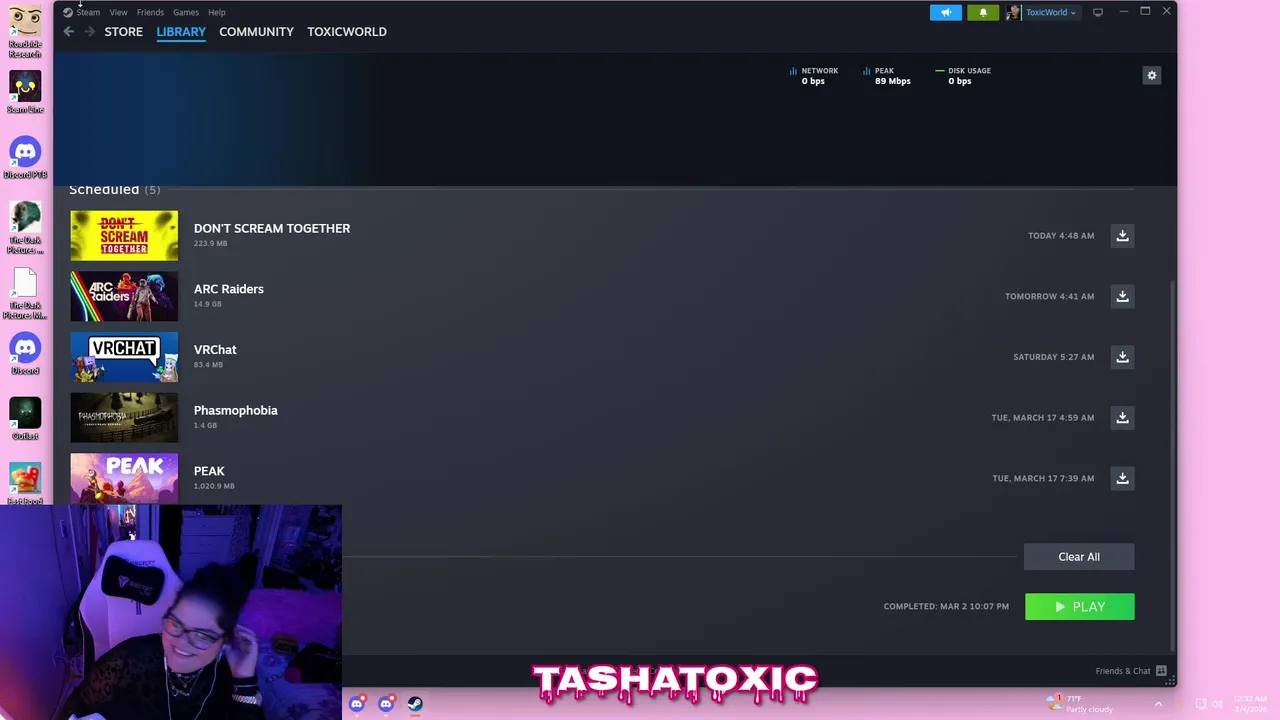Click DON'T SCREAM TOGETHER thumbnail

tap(124, 236)
